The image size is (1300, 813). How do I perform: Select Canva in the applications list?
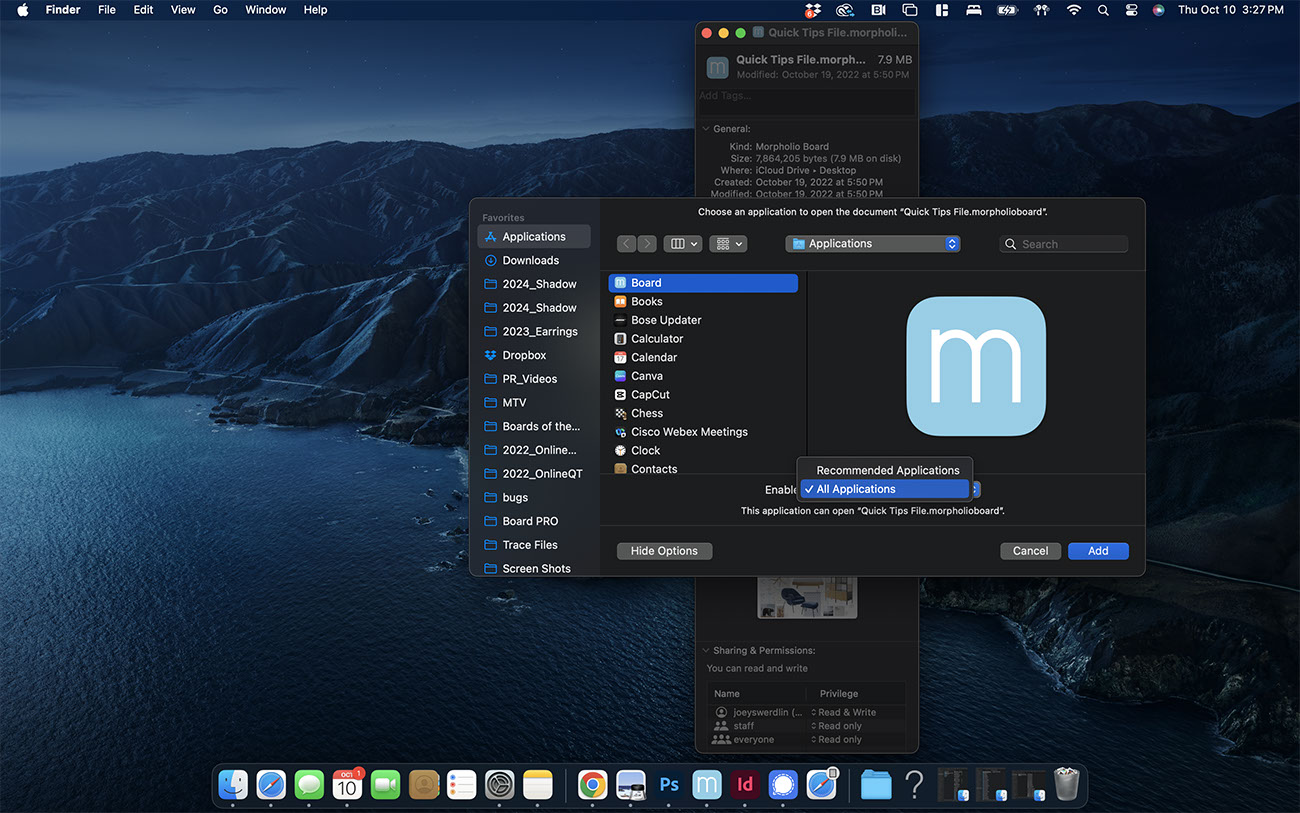646,376
